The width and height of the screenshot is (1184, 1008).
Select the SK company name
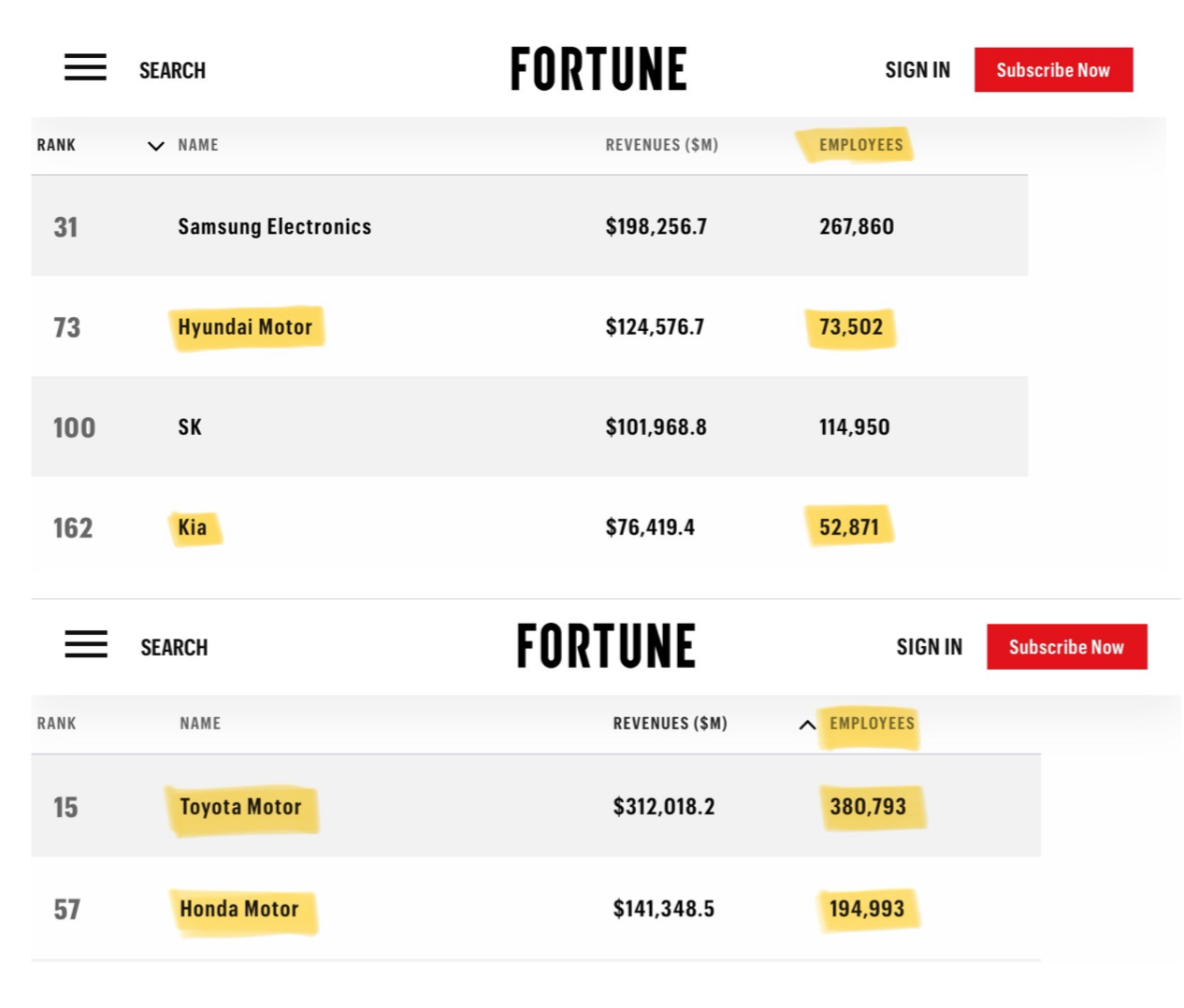coord(190,427)
